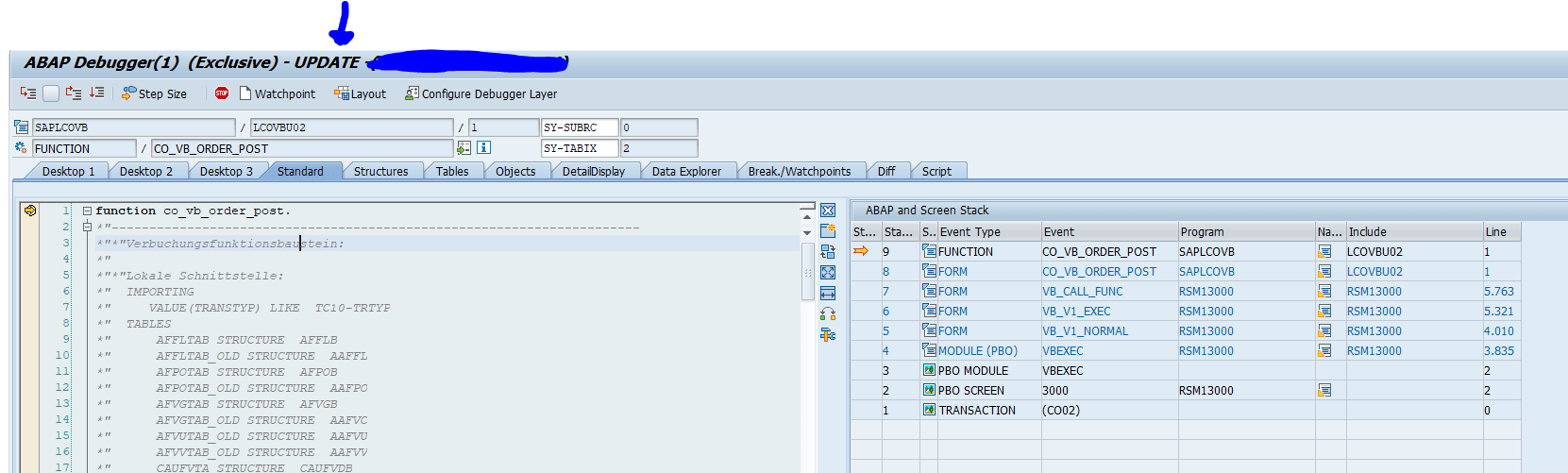Open the Data Explorer tab
Viewport: 1568px width, 473px height.
click(686, 171)
